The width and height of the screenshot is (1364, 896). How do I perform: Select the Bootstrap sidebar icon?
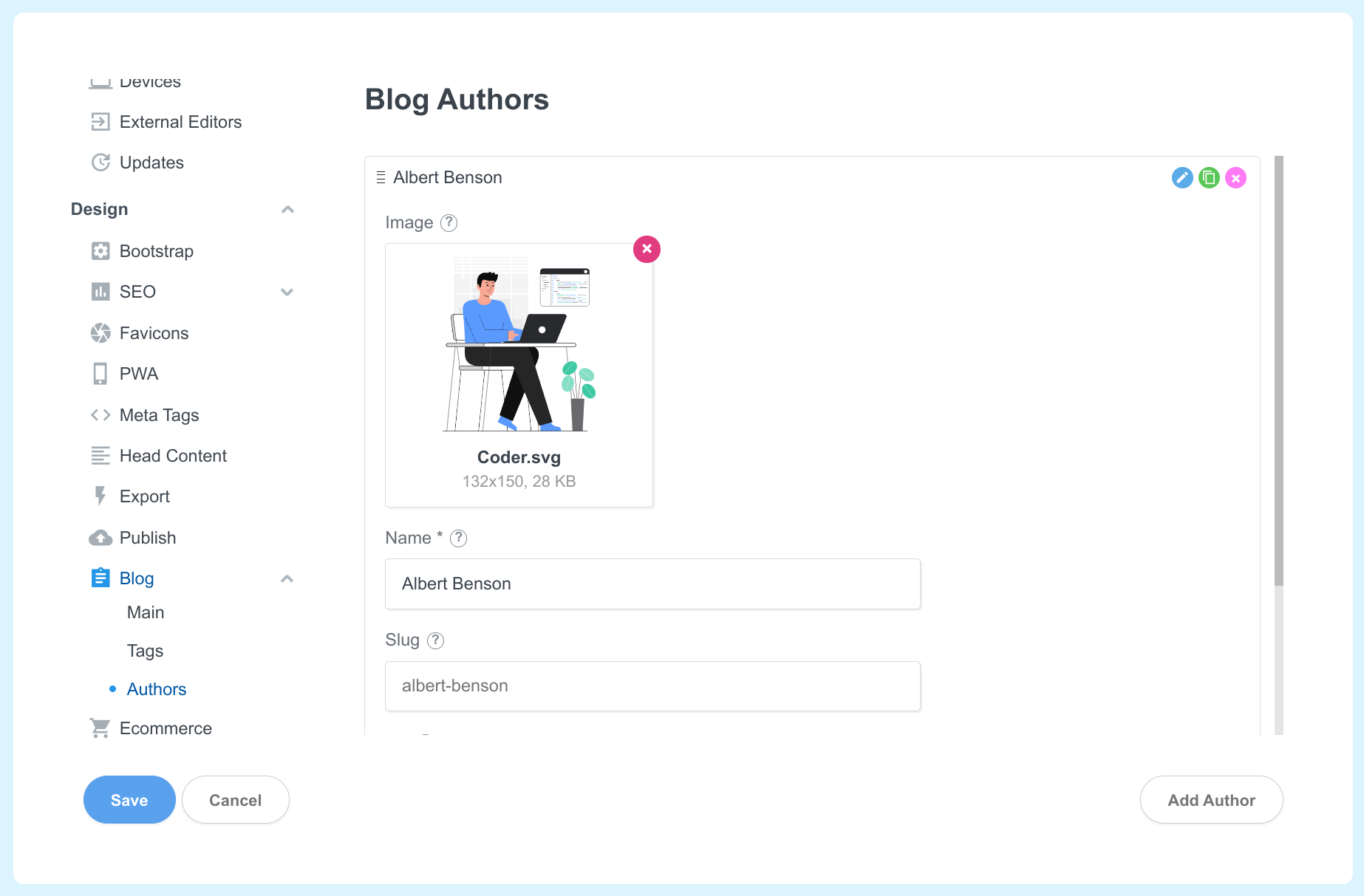click(100, 250)
